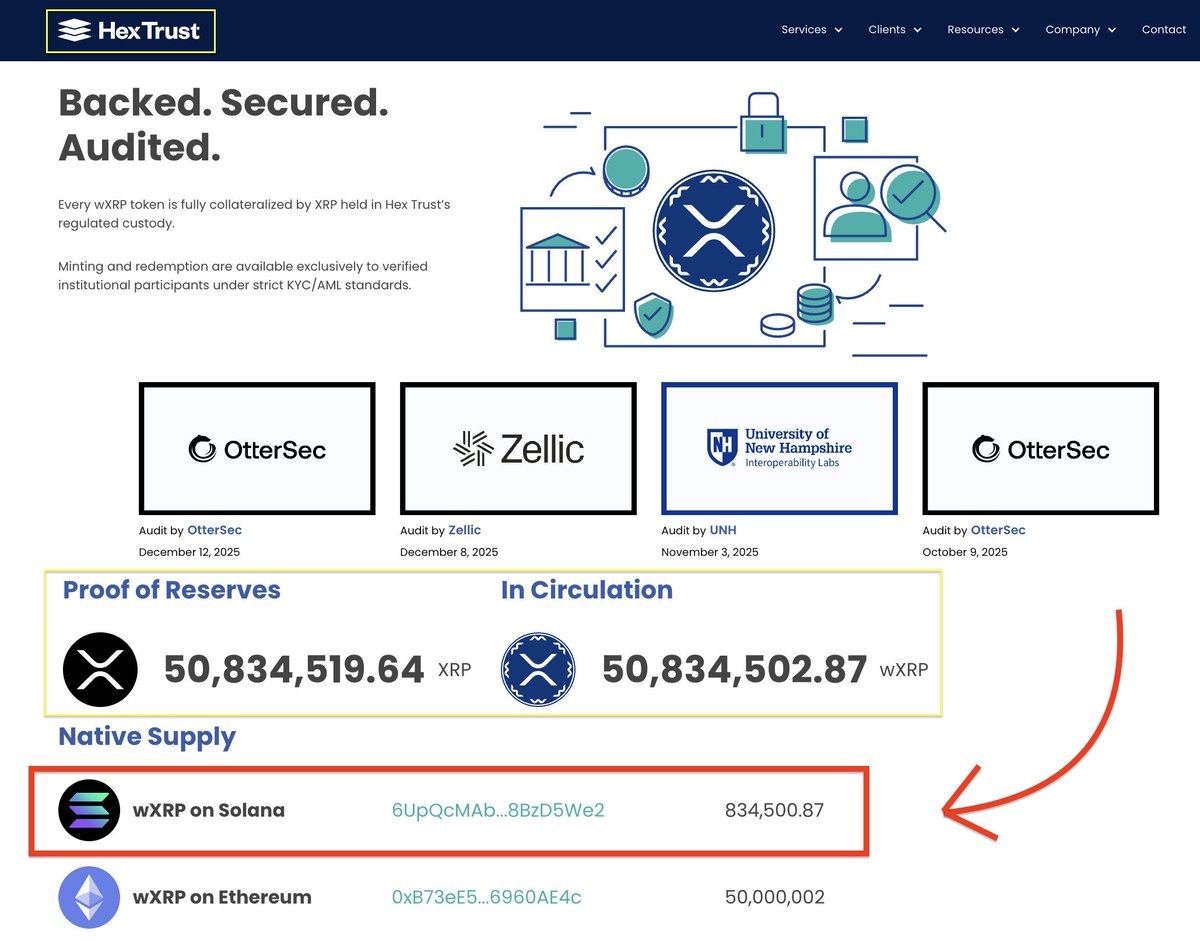Select the In Circulation heading
The width and height of the screenshot is (1200, 952).
(x=587, y=590)
